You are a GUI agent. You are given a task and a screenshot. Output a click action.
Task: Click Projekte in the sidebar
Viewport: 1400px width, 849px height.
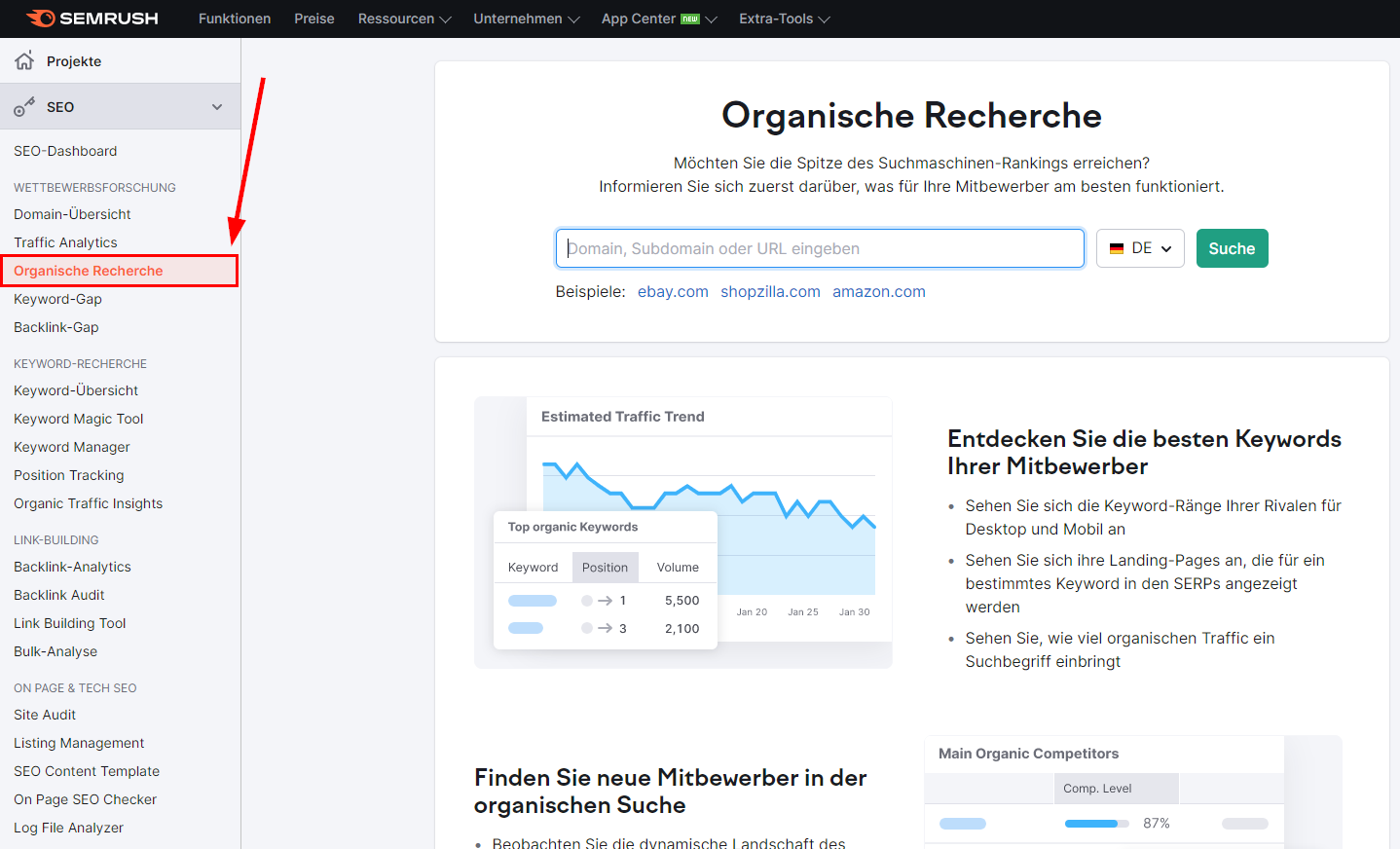pyautogui.click(x=74, y=61)
